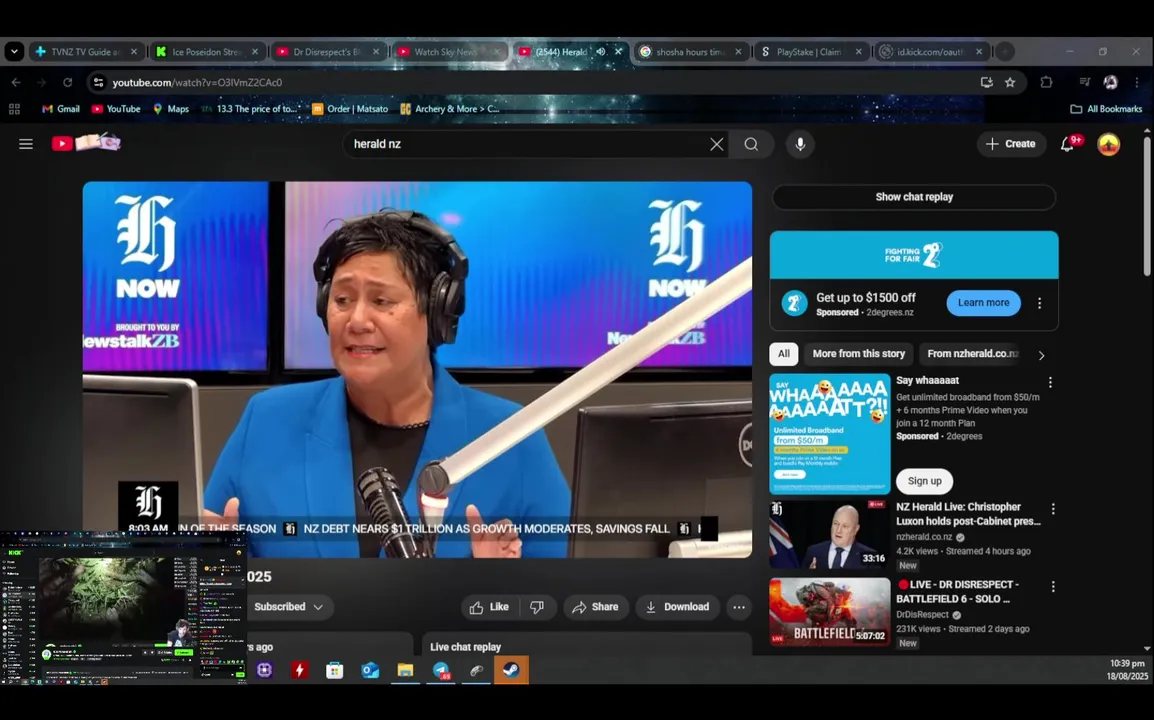1154x720 pixels.
Task: Open Telegram from the taskbar
Action: pyautogui.click(x=441, y=670)
